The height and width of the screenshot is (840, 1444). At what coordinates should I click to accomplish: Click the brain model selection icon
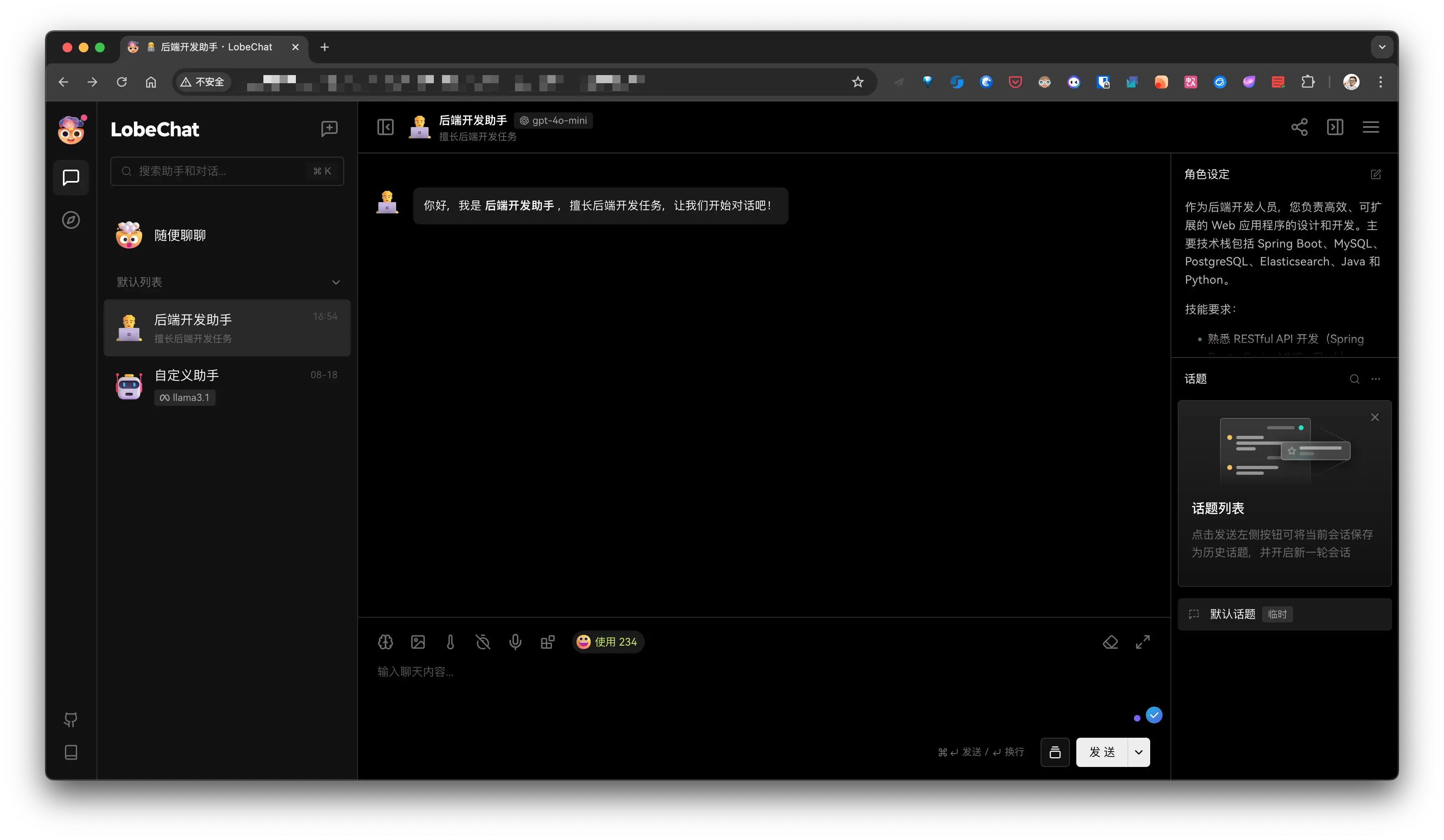[x=385, y=642]
